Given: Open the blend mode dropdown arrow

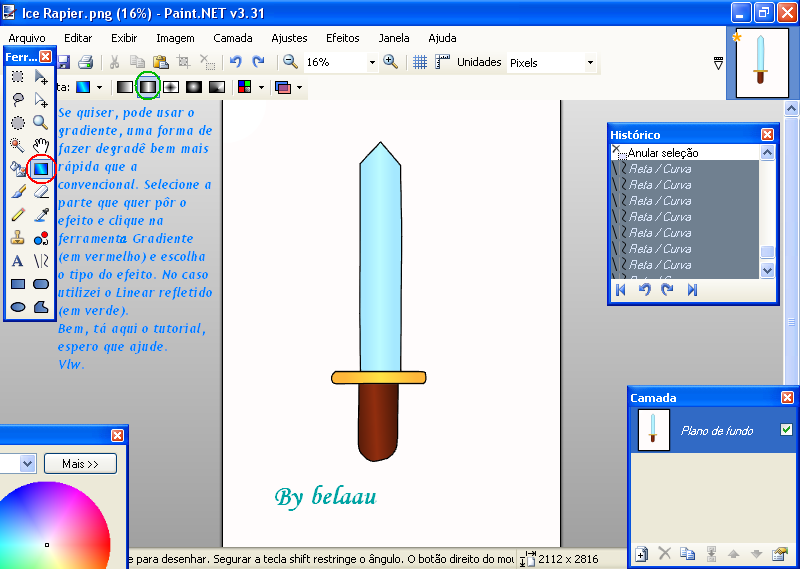Looking at the screenshot, I should pyautogui.click(x=299, y=88).
